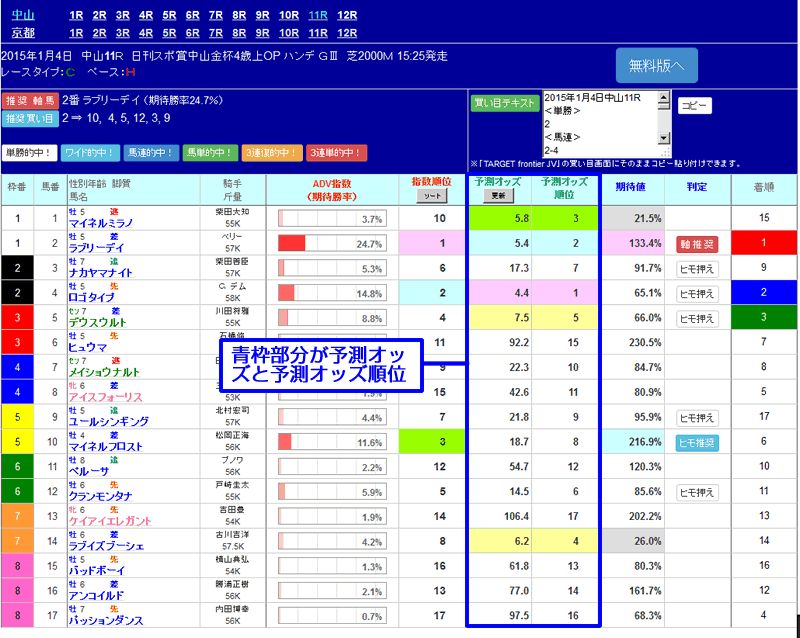Click ヒモ押え badge for デウスウルト
This screenshot has width=800, height=638.
click(x=697, y=318)
